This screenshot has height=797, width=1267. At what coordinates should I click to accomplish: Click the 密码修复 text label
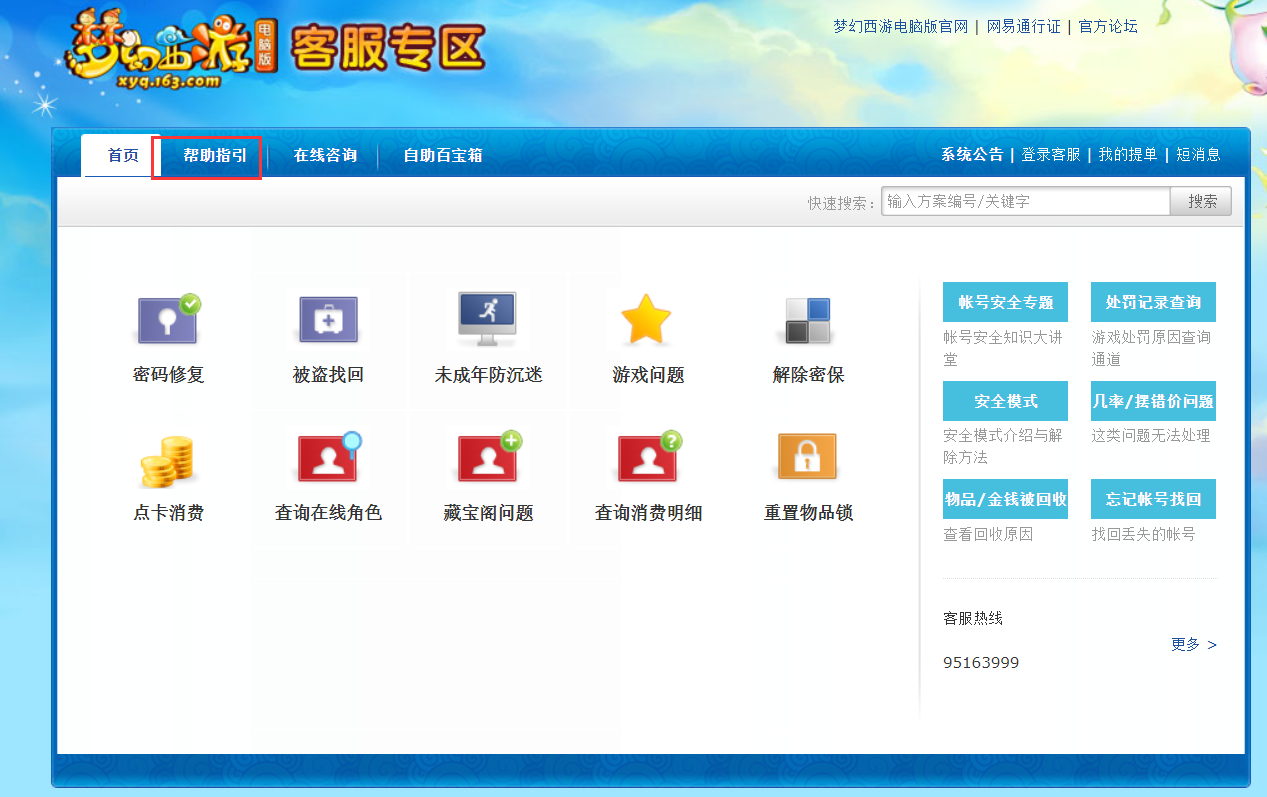[x=169, y=375]
